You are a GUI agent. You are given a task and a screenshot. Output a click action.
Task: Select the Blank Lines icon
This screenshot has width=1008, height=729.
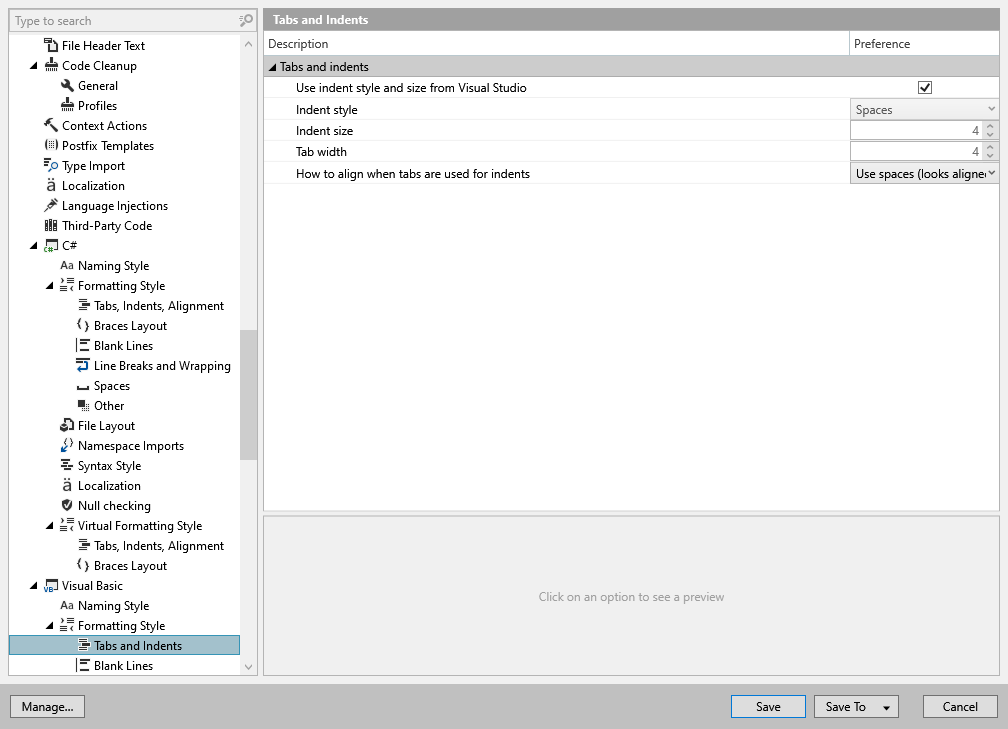[x=83, y=345]
